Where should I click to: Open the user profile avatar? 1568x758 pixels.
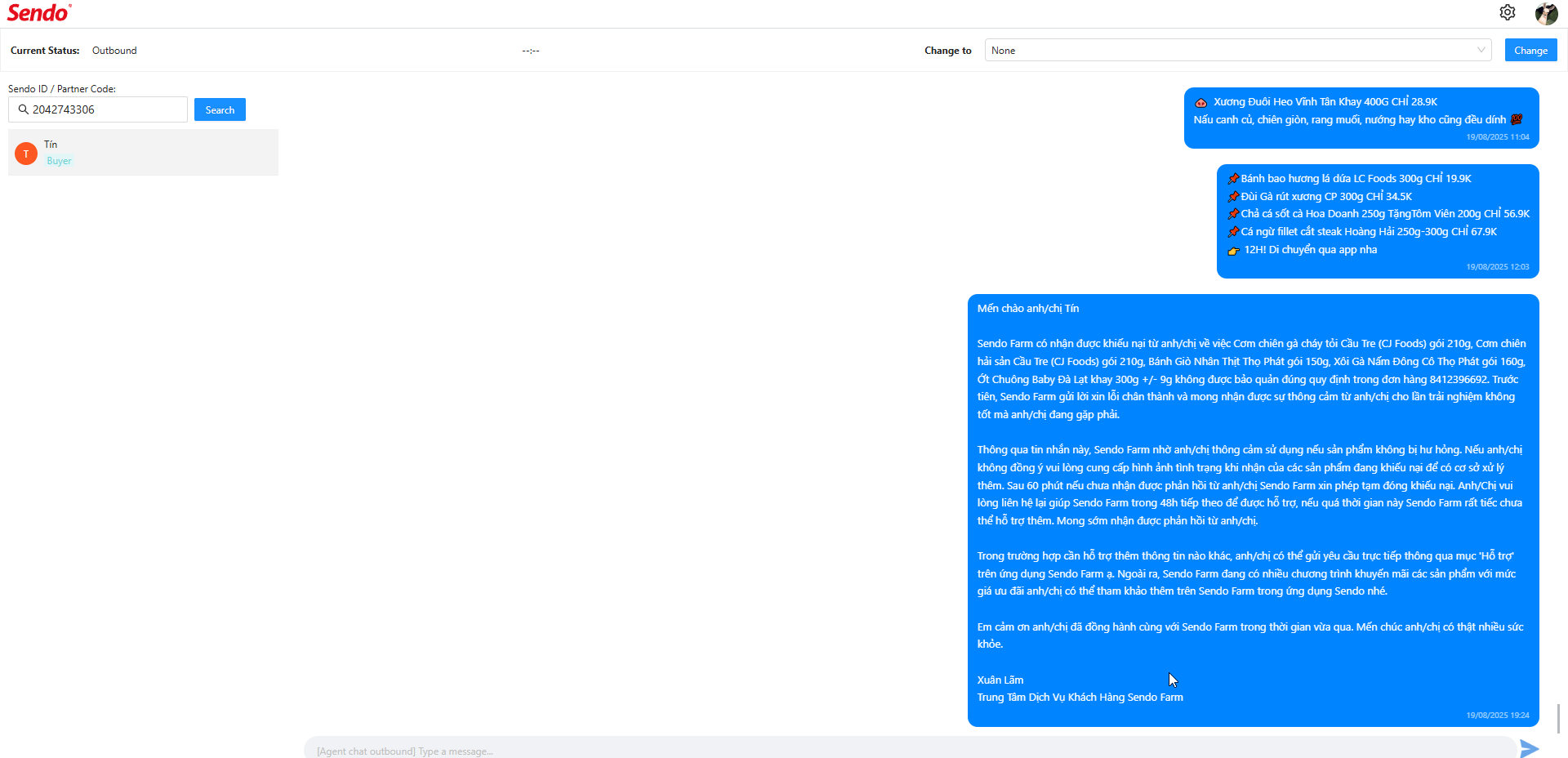[1546, 13]
